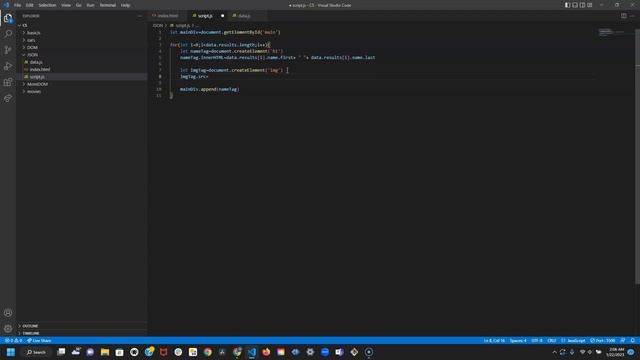
Task: Click the JSON breadcrumb segment
Action: pos(158,25)
